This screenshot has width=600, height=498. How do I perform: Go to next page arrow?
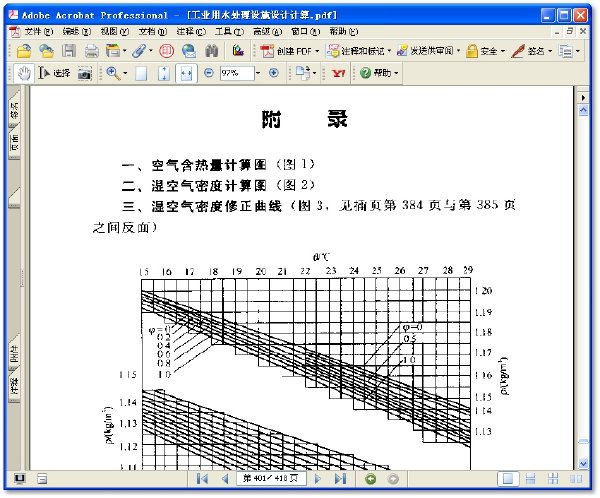pyautogui.click(x=318, y=478)
